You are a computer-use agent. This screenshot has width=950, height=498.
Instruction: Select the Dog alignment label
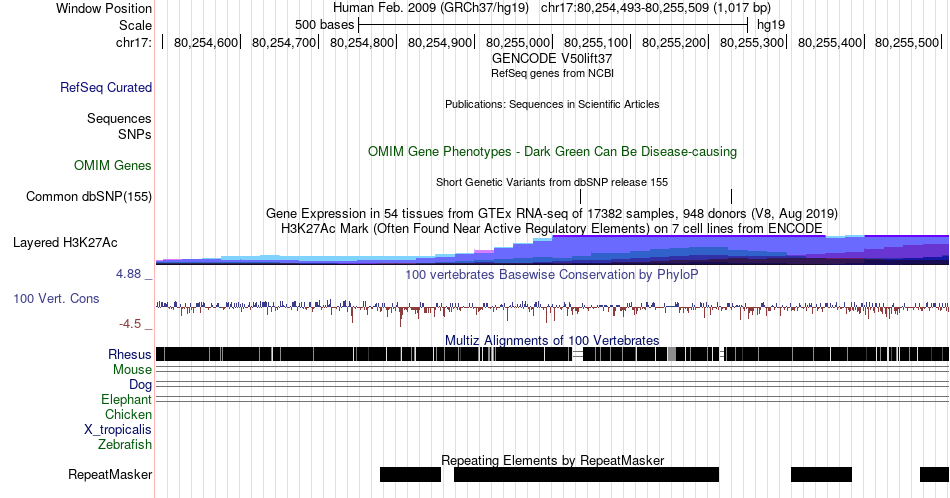[x=141, y=385]
